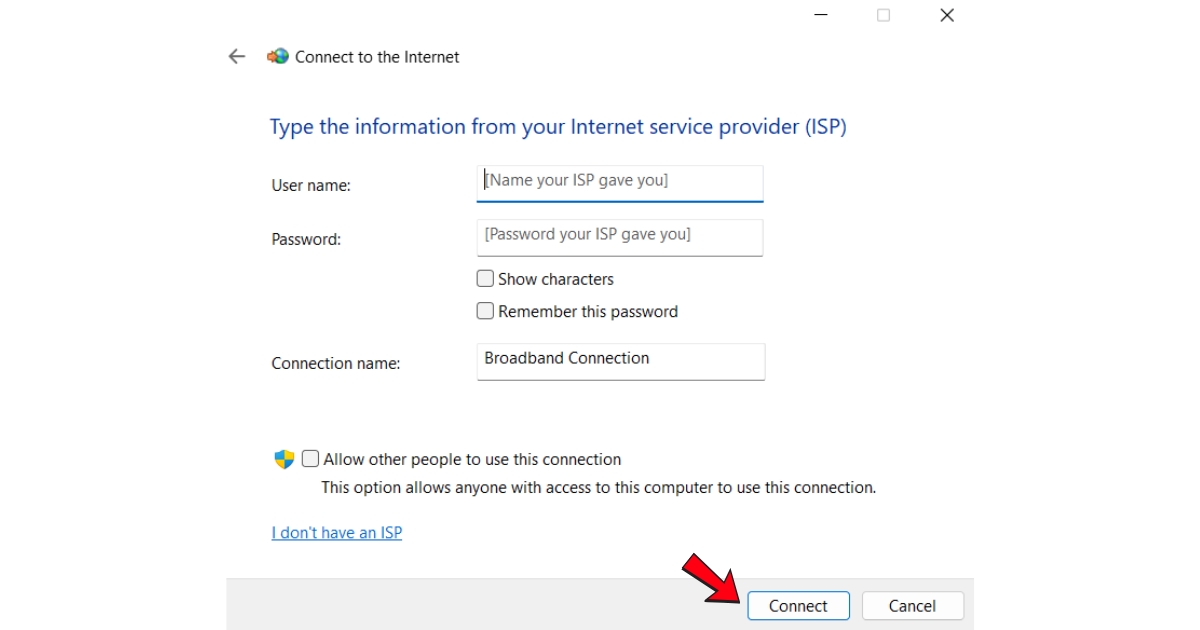Viewport: 1200px width, 630px height.
Task: Open the "I don't have an ISP" link
Action: tap(336, 533)
